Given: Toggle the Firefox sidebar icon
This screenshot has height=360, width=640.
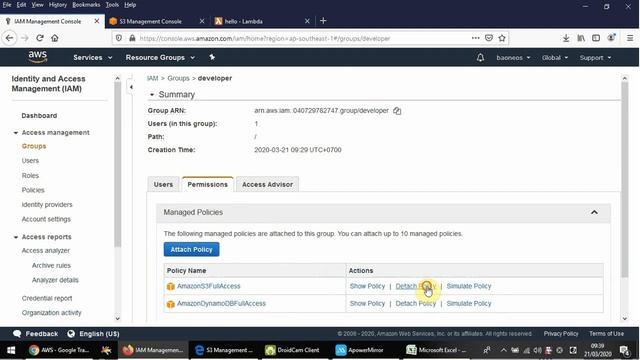Looking at the screenshot, I should [596, 38].
